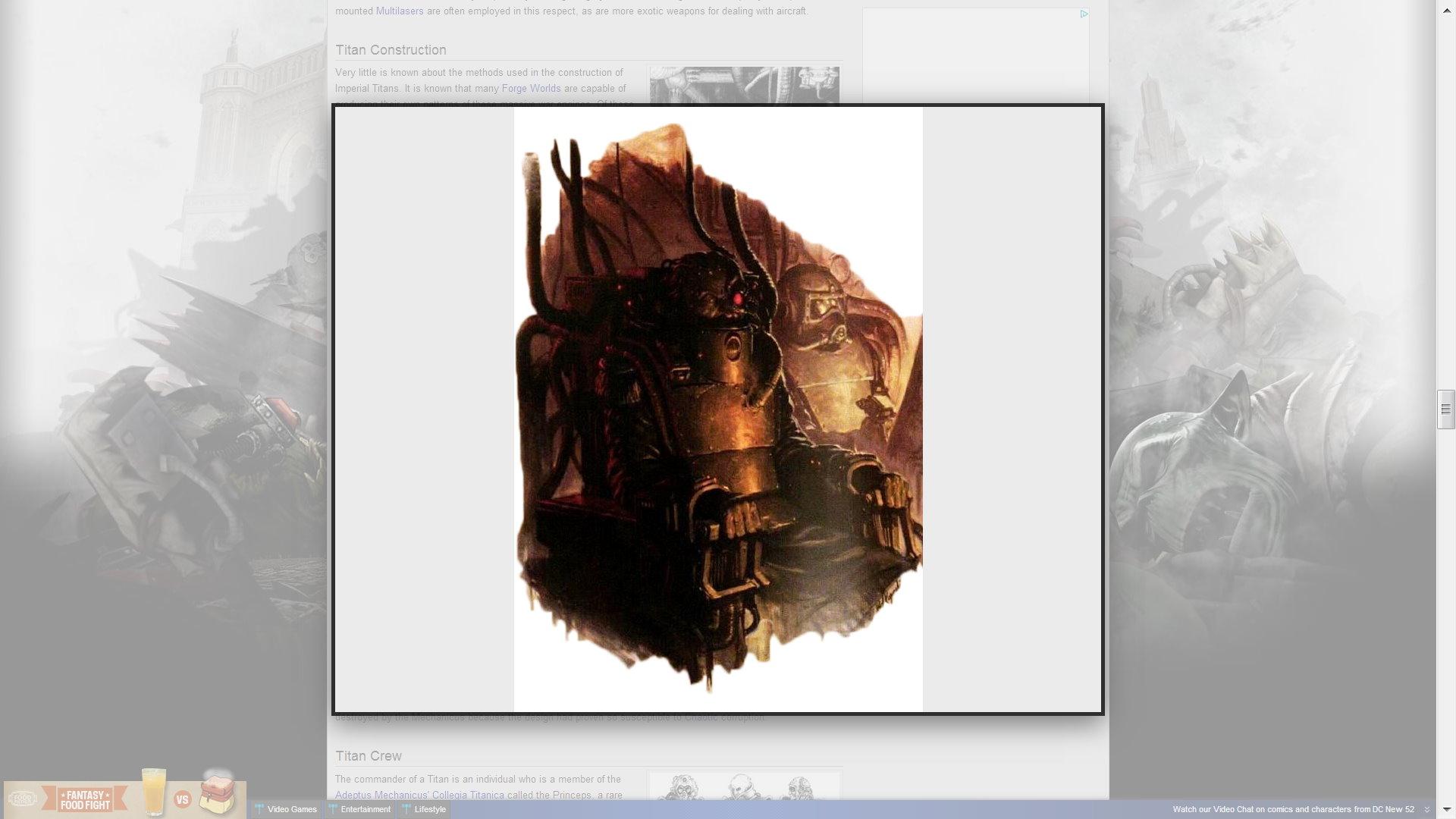This screenshot has height=819, width=1456.
Task: Click the VS badge in the food fight ad
Action: (182, 799)
